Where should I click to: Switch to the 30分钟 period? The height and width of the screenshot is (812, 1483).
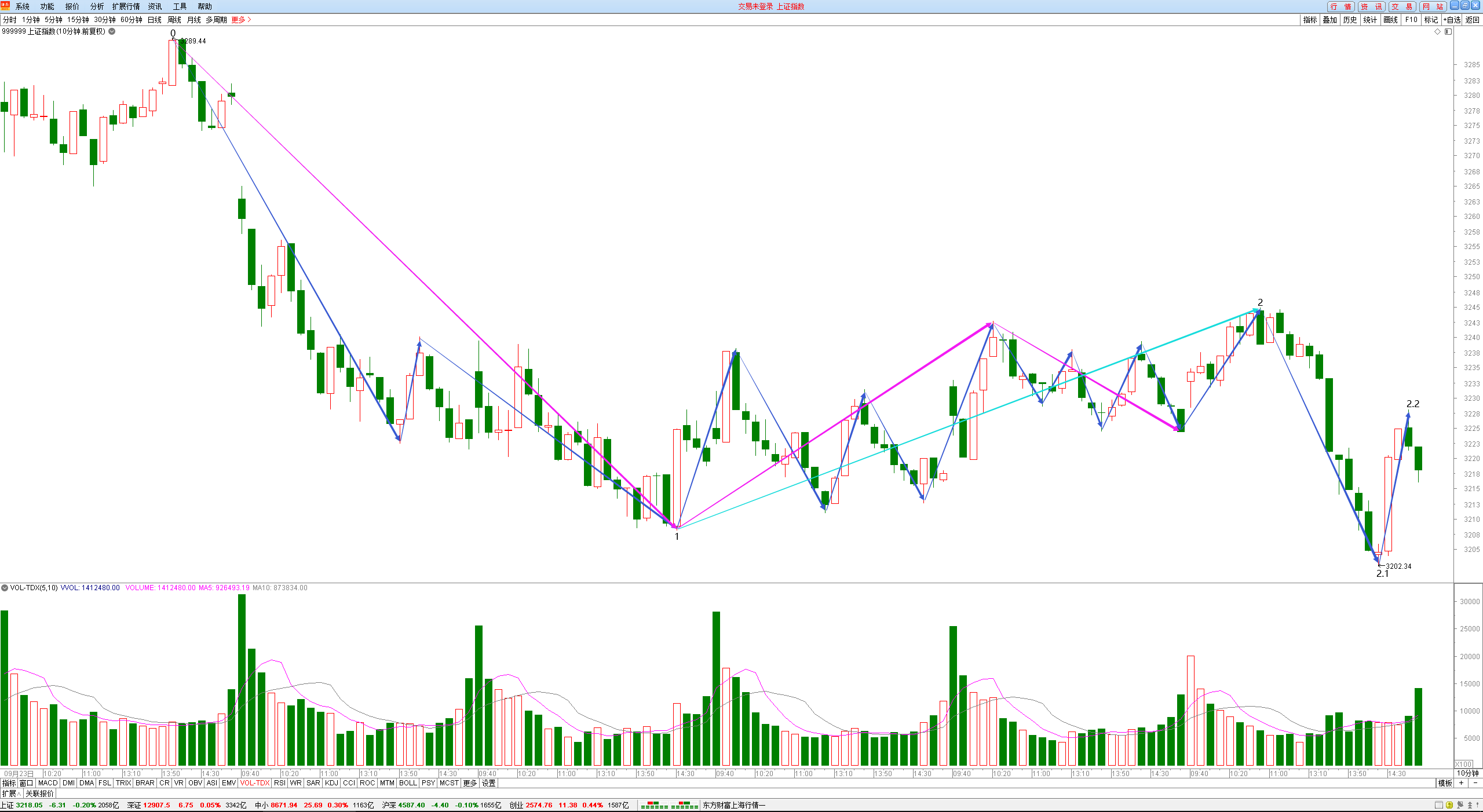pyautogui.click(x=105, y=20)
